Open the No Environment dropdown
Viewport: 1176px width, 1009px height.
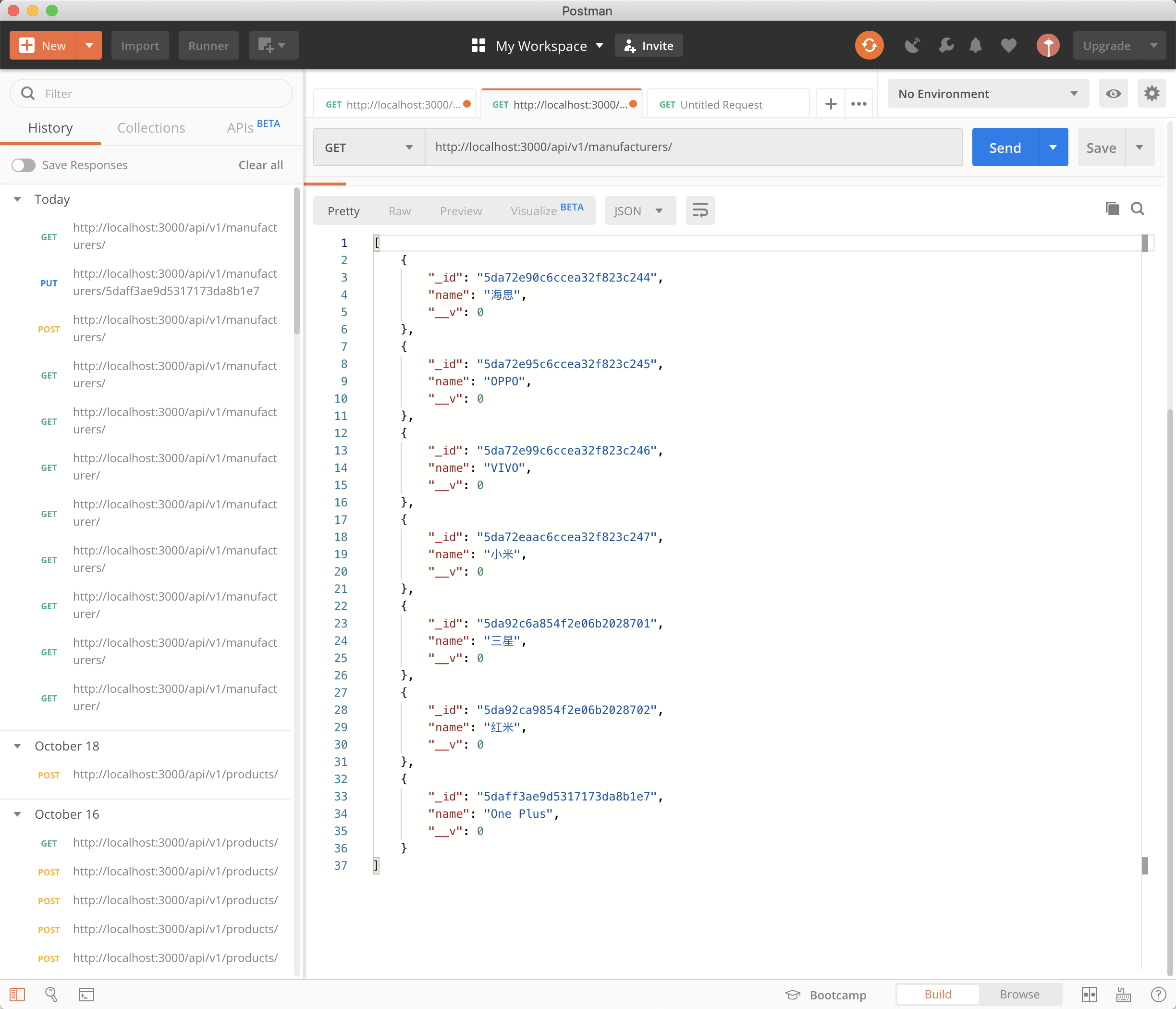click(x=988, y=94)
